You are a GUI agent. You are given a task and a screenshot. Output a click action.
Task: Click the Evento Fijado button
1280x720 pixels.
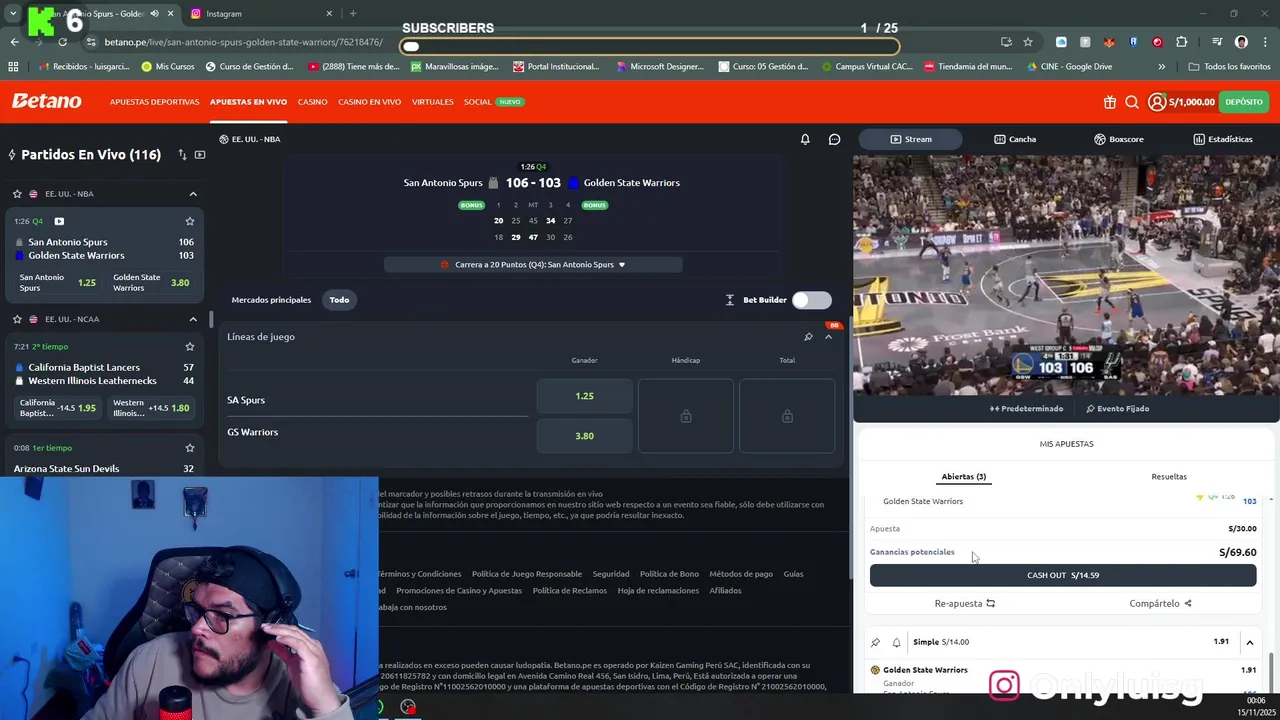[1117, 409]
